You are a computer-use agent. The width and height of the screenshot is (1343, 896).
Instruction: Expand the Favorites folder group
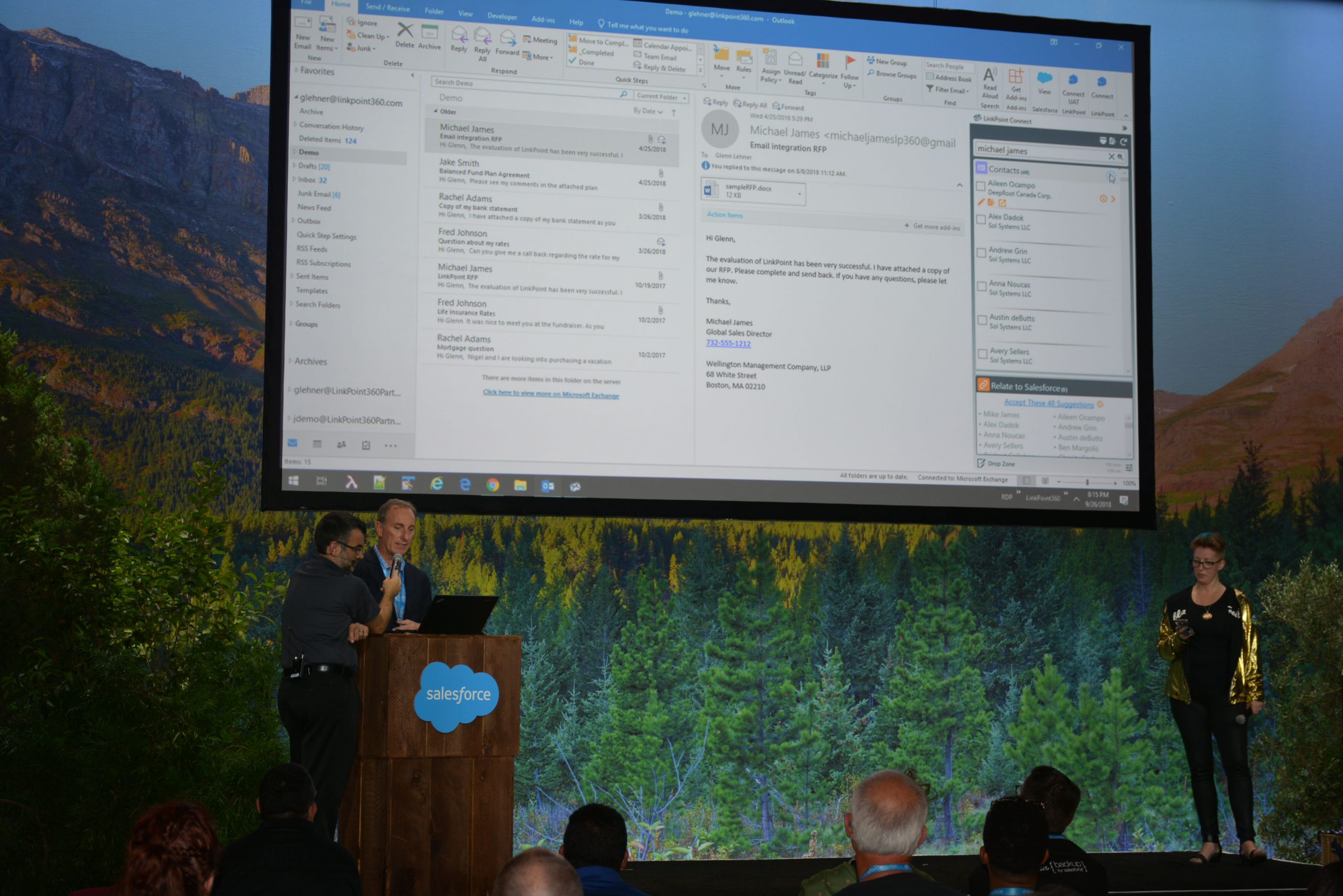[x=296, y=70]
